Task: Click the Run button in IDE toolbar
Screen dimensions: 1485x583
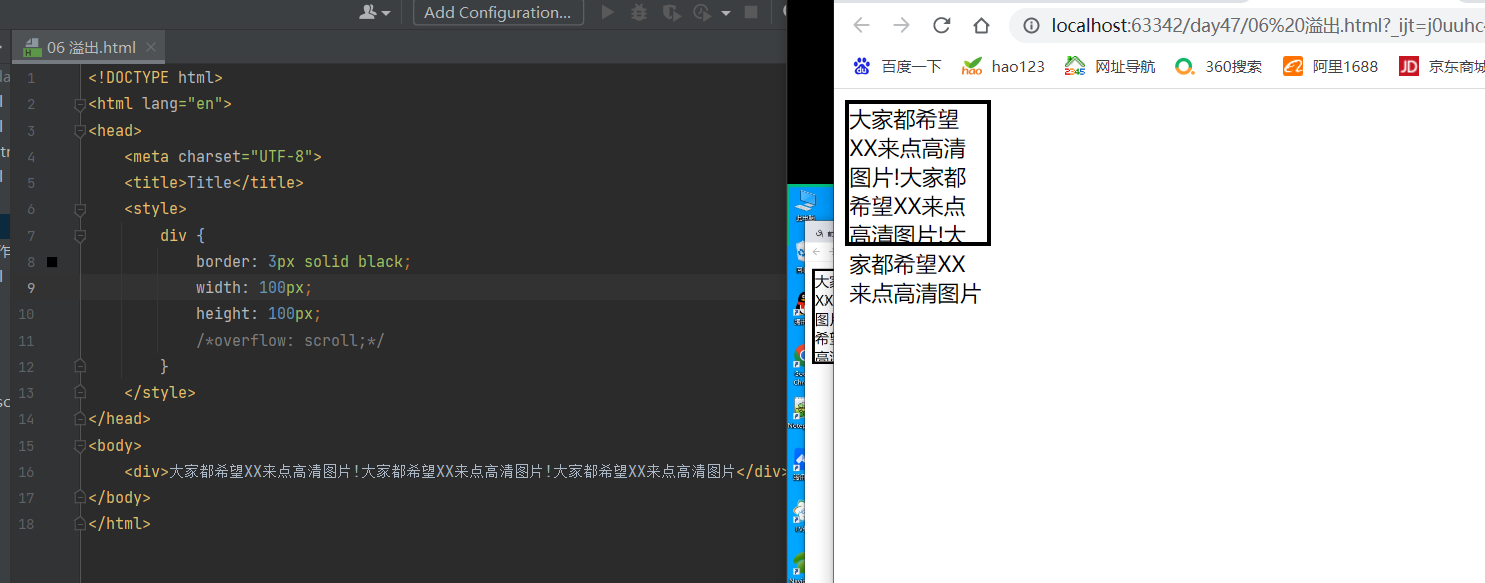Action: [x=607, y=12]
